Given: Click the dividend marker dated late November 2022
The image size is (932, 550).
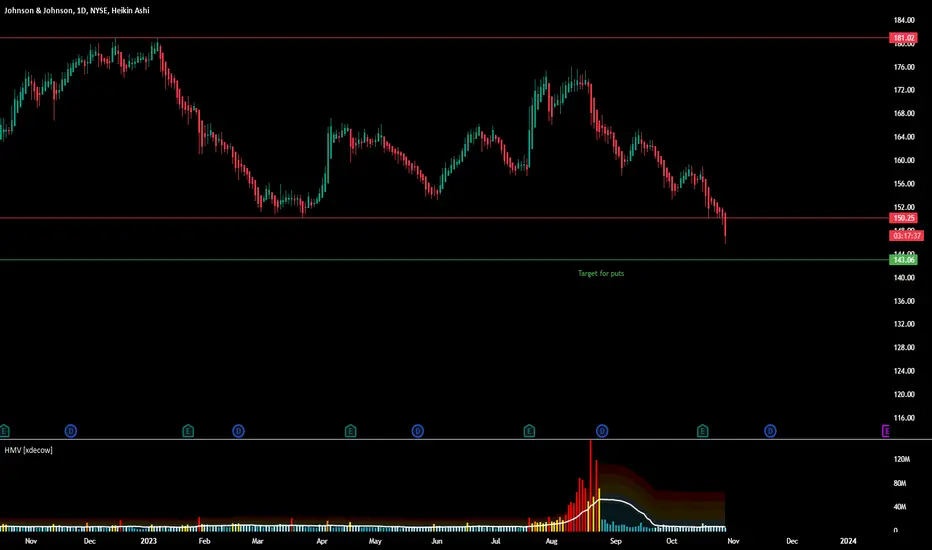Looking at the screenshot, I should (71, 431).
